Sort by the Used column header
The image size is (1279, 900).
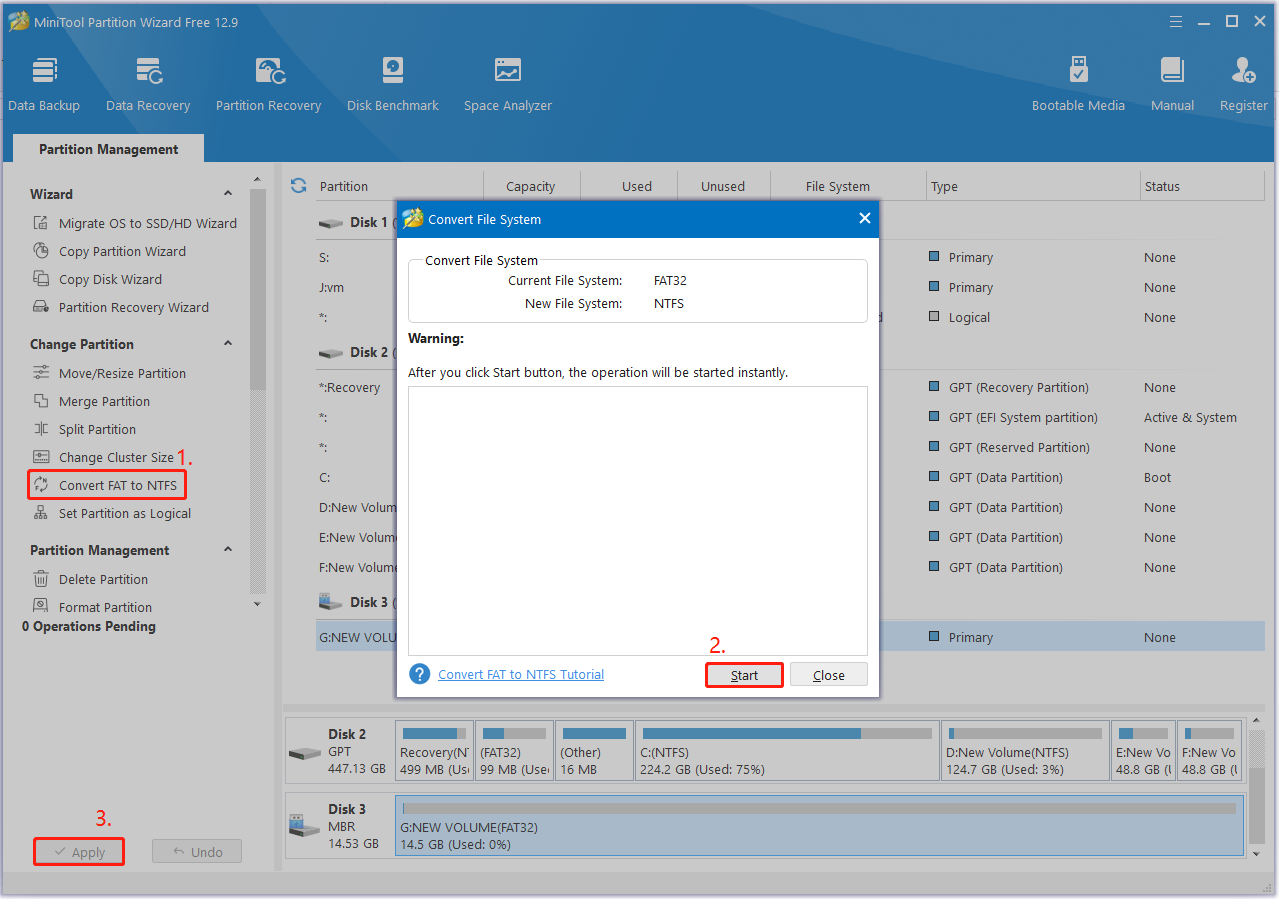[x=636, y=186]
